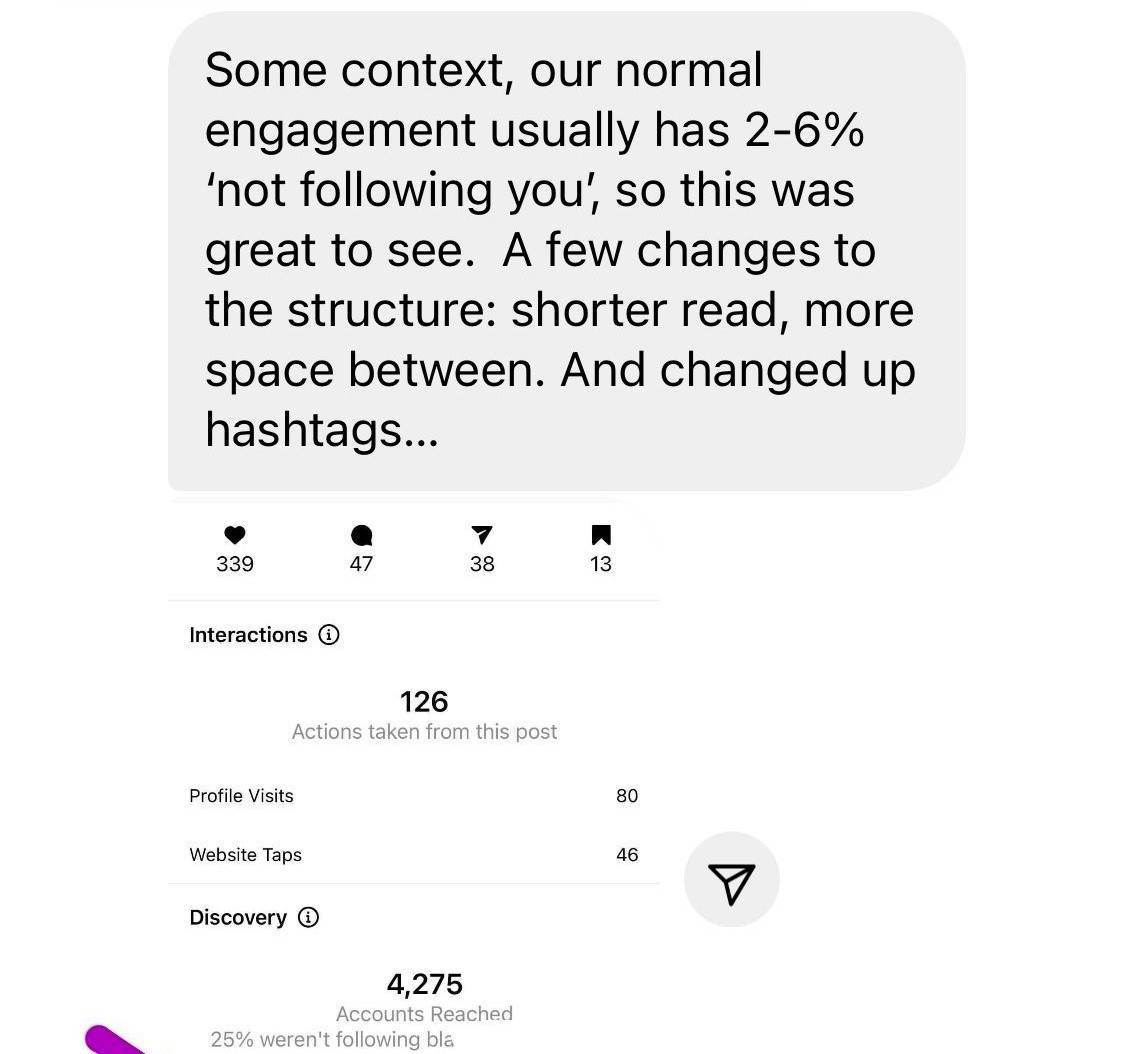Open Interactions info icon
1125x1054 pixels.
(329, 635)
